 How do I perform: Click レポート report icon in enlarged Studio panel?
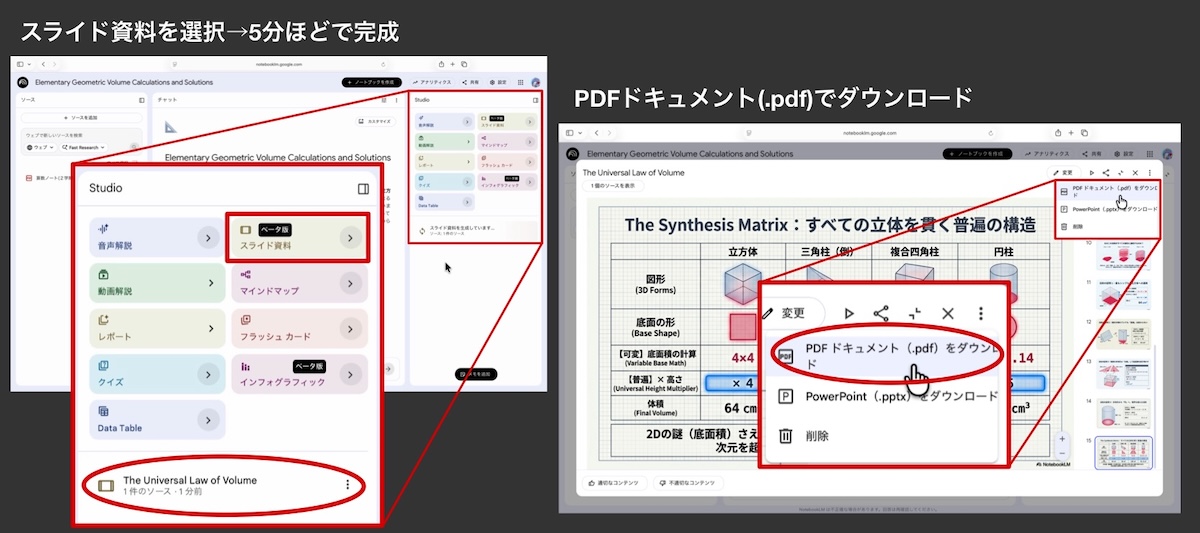point(103,320)
